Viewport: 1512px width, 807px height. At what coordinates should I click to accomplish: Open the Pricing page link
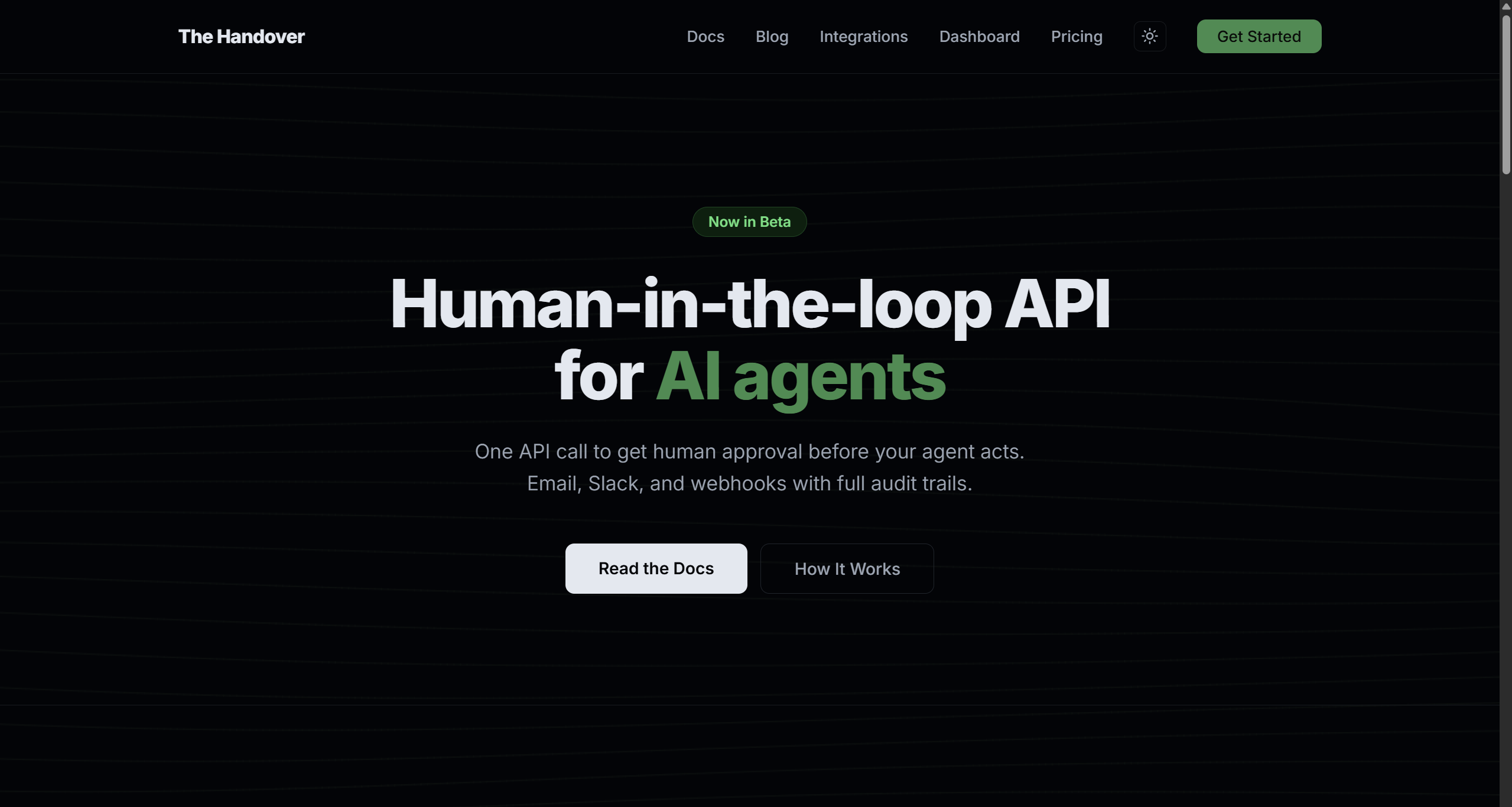click(1076, 37)
